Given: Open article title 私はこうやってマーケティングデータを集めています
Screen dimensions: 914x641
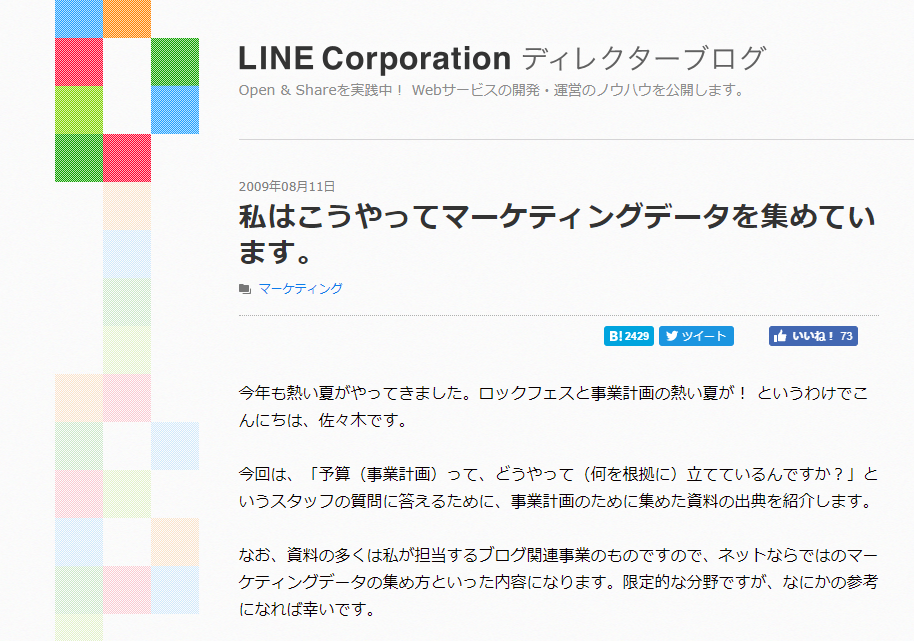Looking at the screenshot, I should click(x=557, y=234).
